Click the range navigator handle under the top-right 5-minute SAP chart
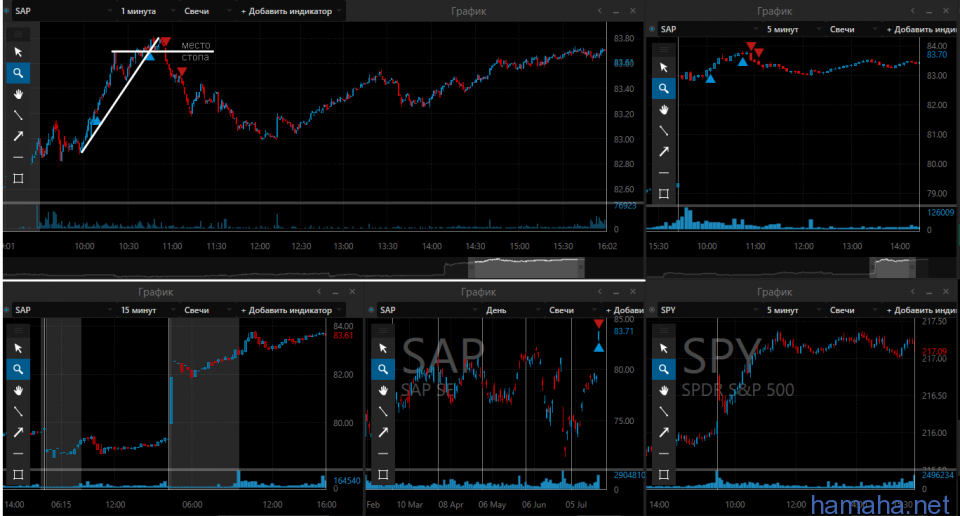The image size is (960, 516). click(893, 267)
